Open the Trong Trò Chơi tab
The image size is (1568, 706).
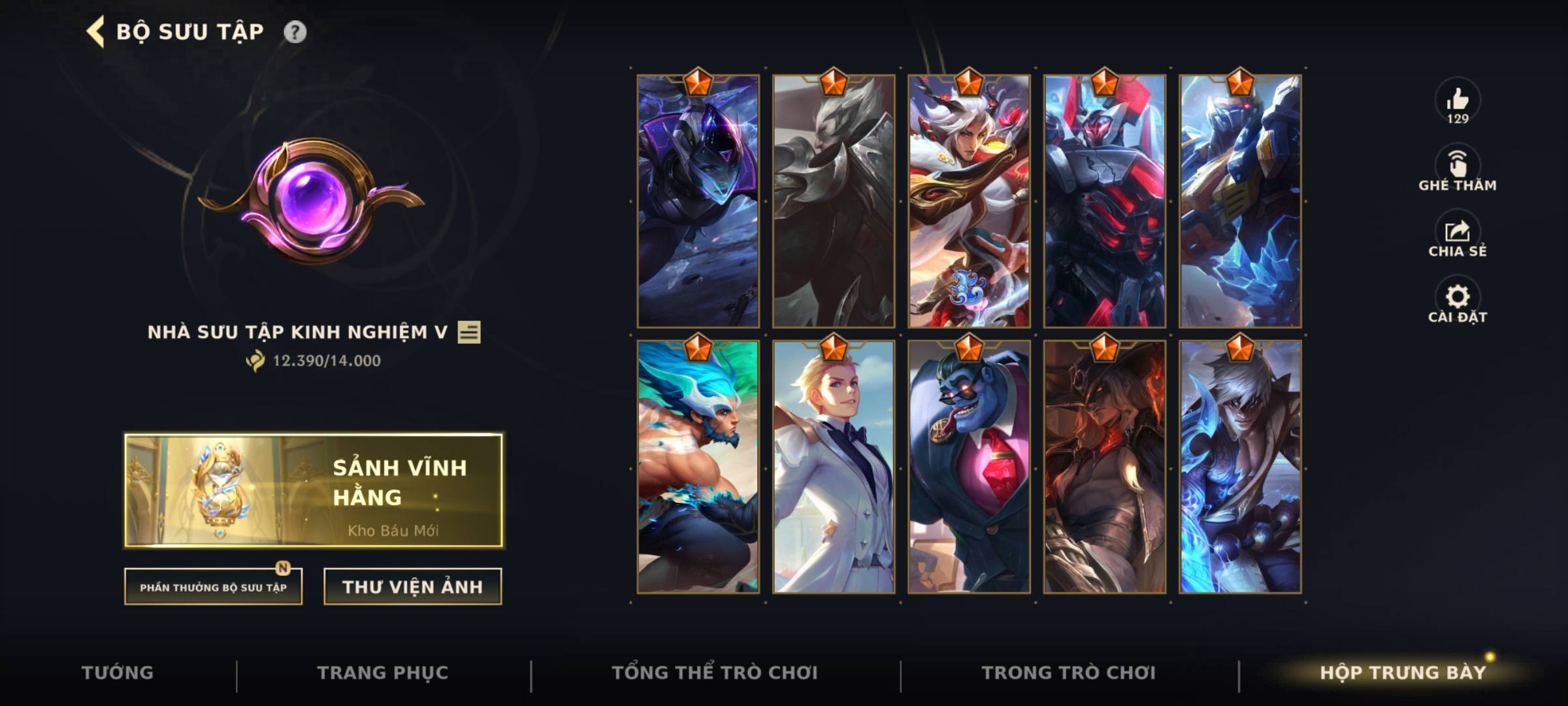[x=1069, y=673]
